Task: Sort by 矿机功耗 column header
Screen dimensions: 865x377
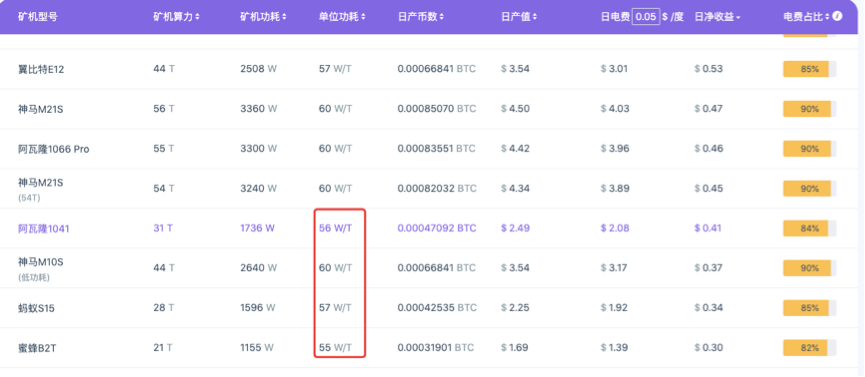Action: pyautogui.click(x=263, y=17)
